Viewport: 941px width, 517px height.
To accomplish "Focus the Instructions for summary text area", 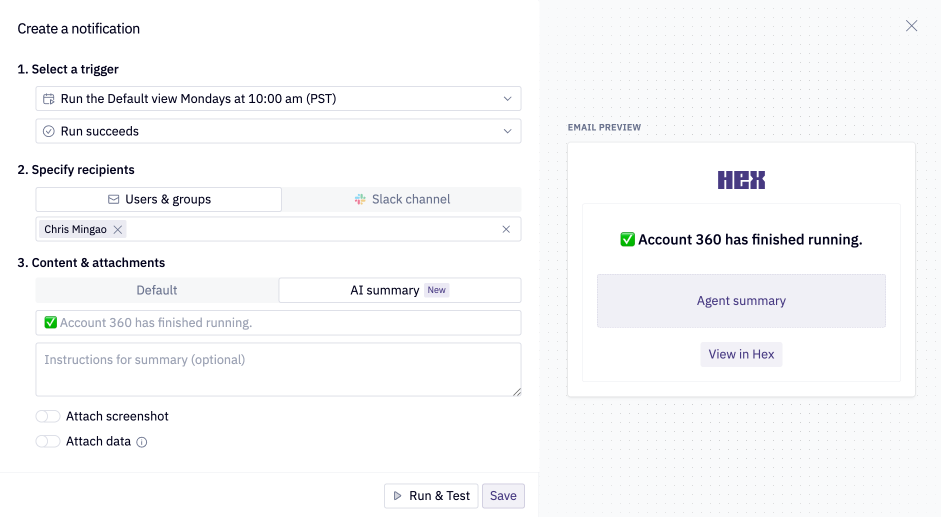I will (278, 370).
